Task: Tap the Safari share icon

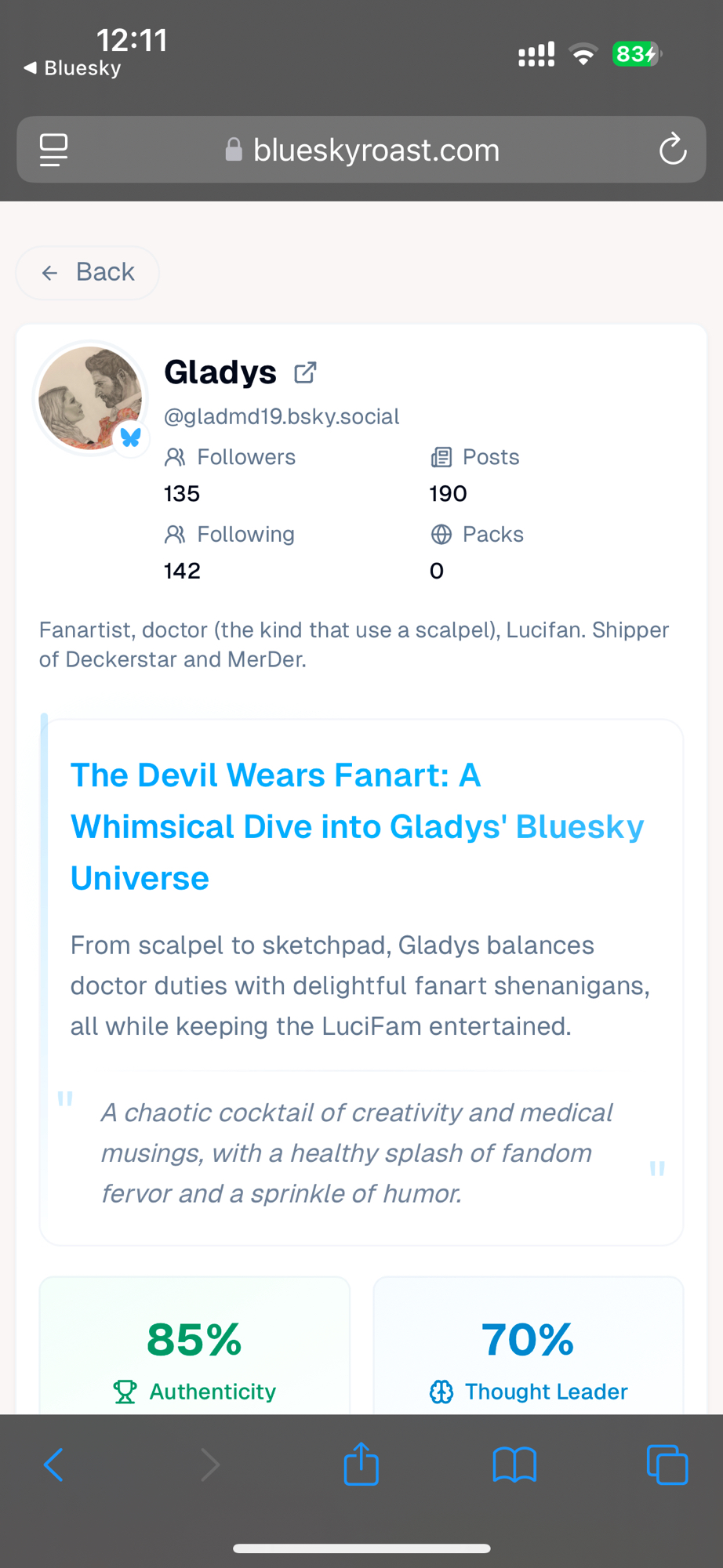Action: click(x=361, y=1464)
